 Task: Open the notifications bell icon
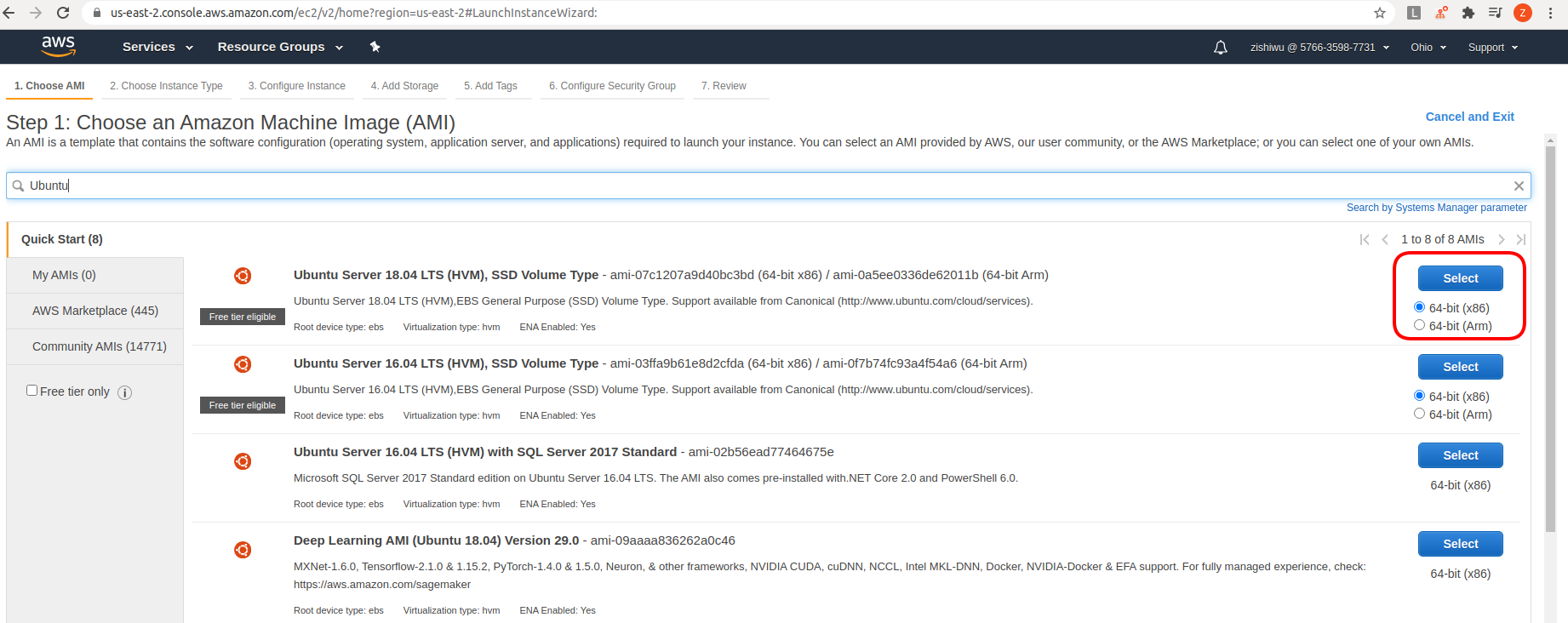click(1221, 48)
